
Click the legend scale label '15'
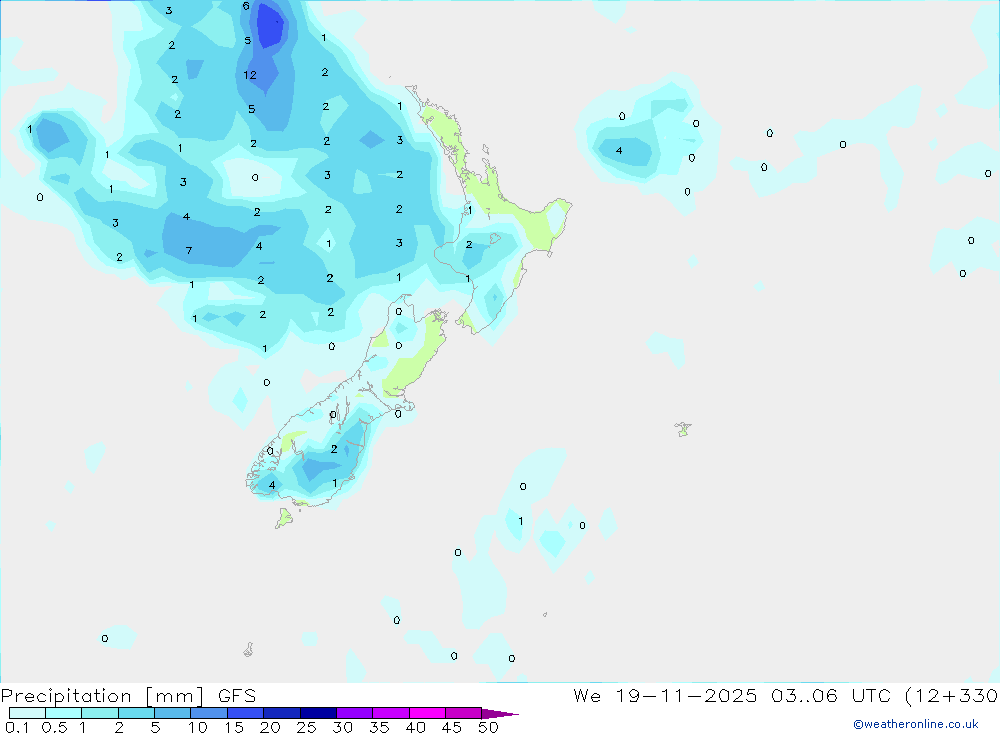pos(234,727)
